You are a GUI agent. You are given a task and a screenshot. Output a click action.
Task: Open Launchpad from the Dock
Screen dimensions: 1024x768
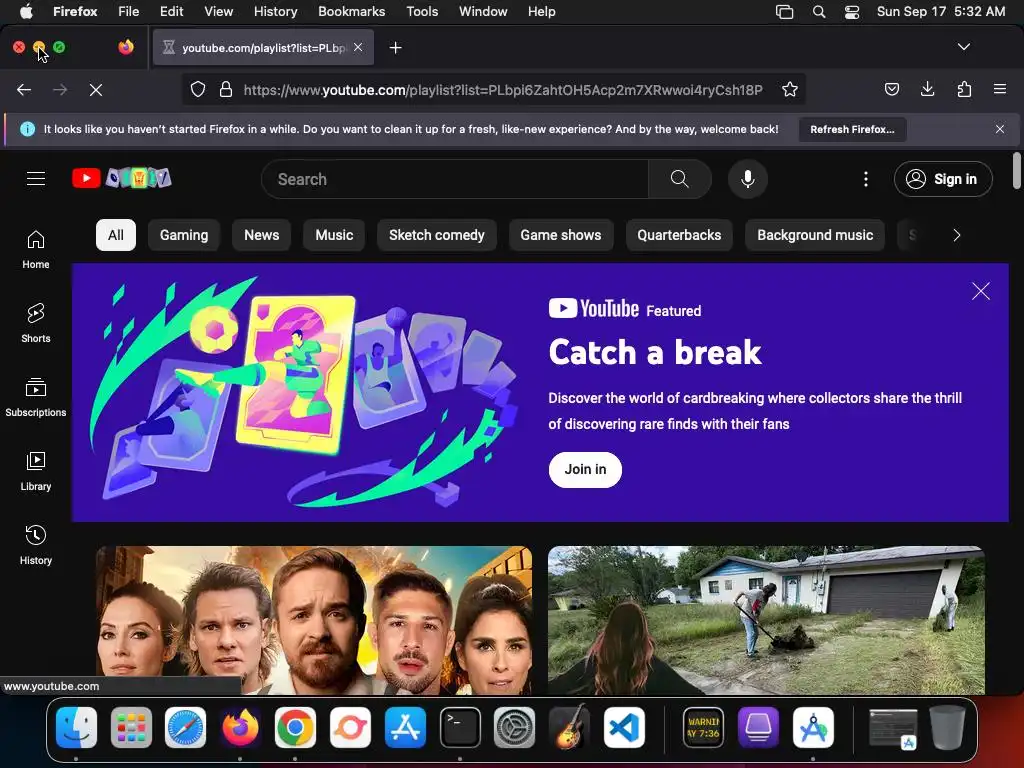(131, 728)
